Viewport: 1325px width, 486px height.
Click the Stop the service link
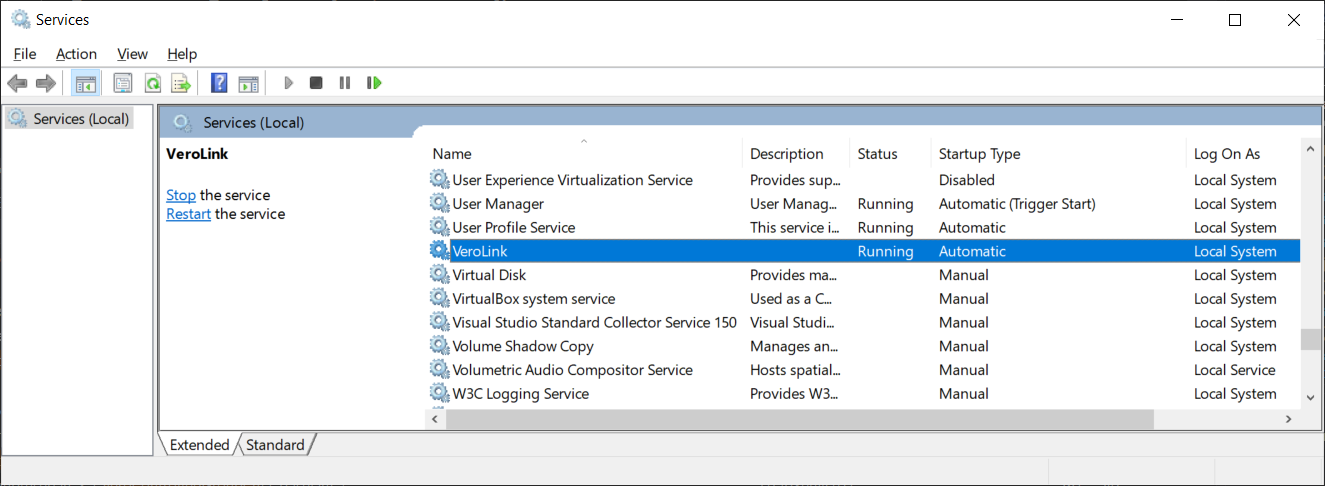click(x=180, y=195)
